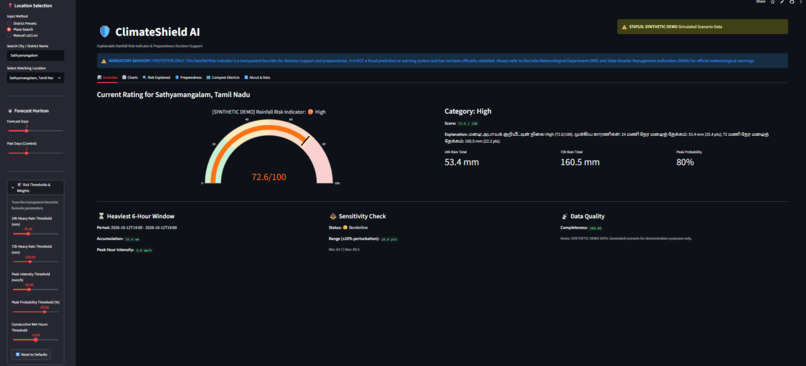Click the Range (±20% perturbation) value
The image size is (806, 366).
pyautogui.click(x=389, y=239)
